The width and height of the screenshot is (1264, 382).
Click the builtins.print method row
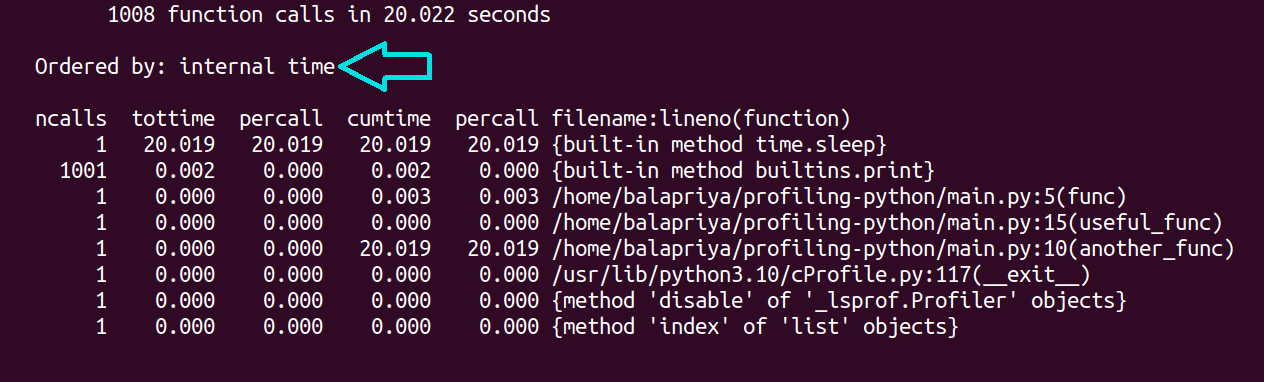(x=485, y=170)
